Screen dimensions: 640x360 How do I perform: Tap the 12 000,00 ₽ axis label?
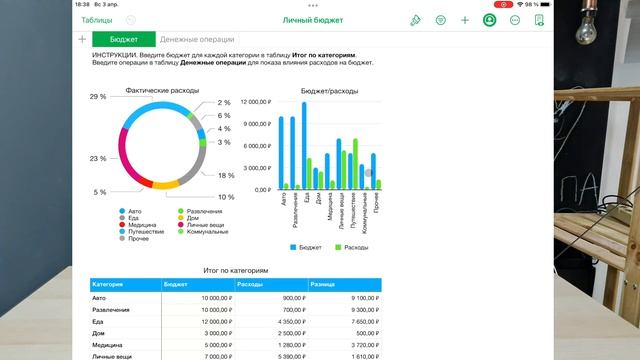[256, 102]
